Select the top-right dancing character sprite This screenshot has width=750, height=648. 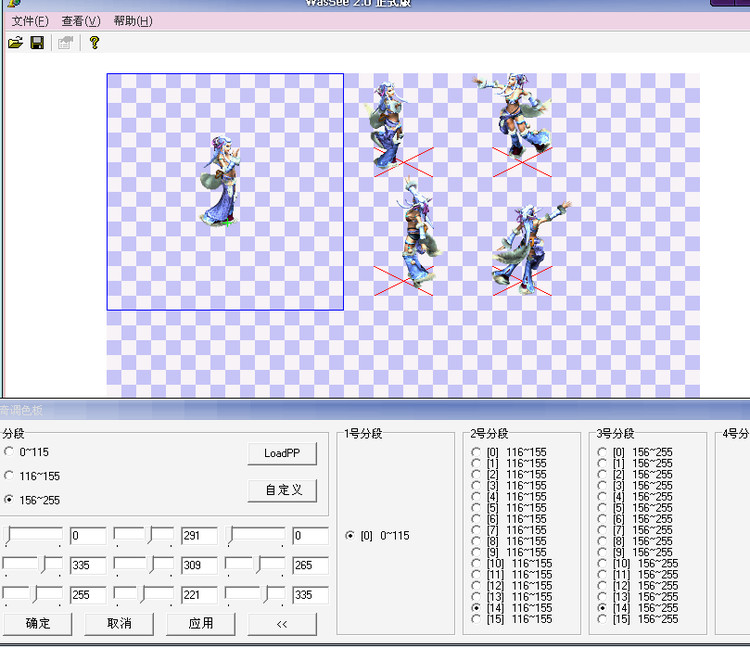[x=516, y=115]
